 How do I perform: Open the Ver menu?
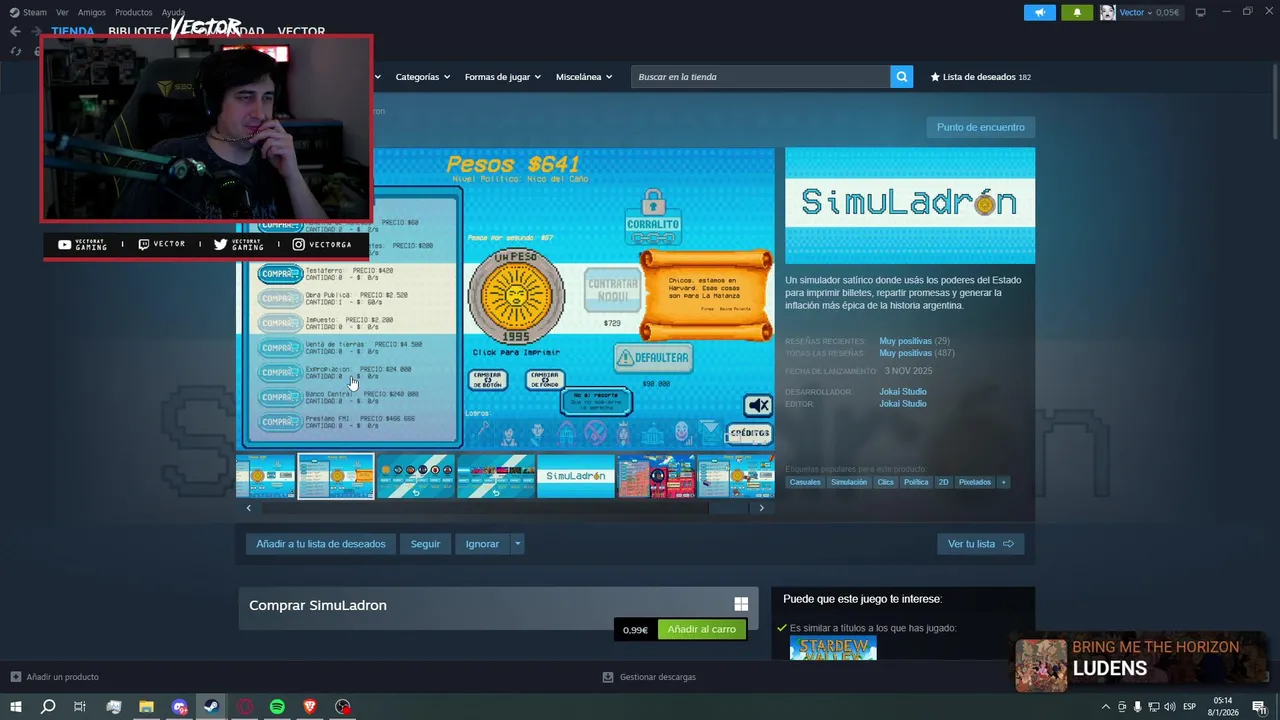[62, 12]
